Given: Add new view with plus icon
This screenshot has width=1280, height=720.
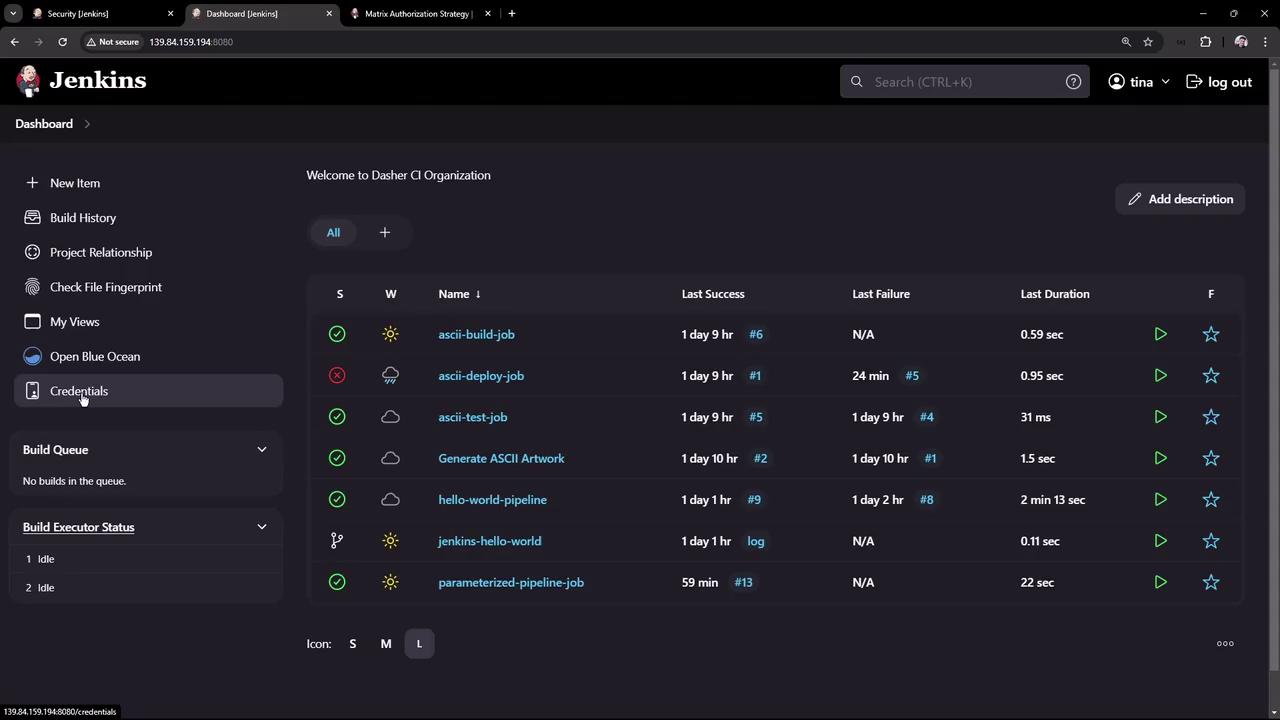Looking at the screenshot, I should pos(384,233).
